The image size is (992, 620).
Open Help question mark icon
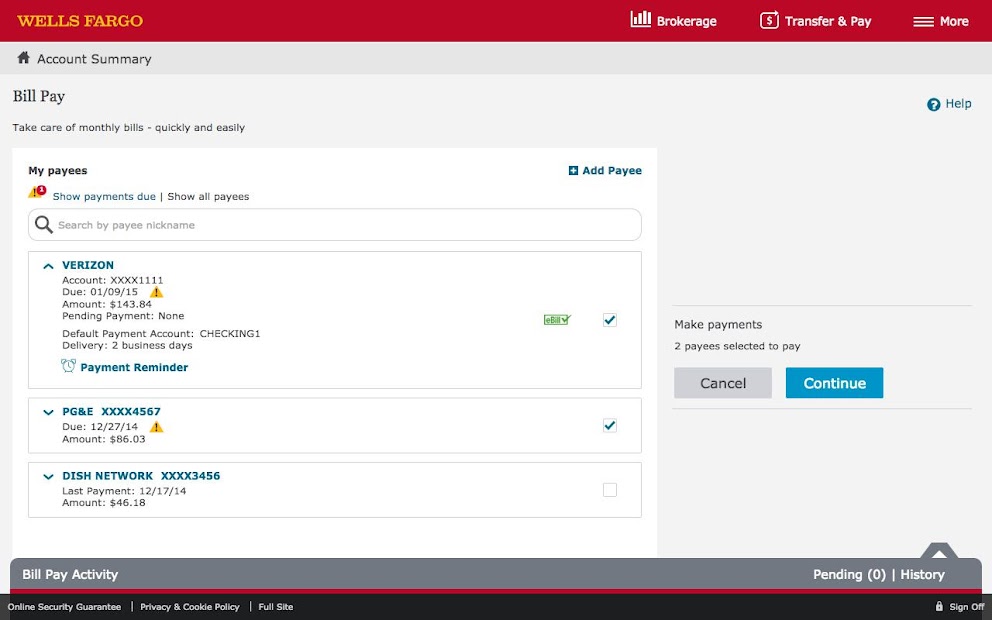933,104
